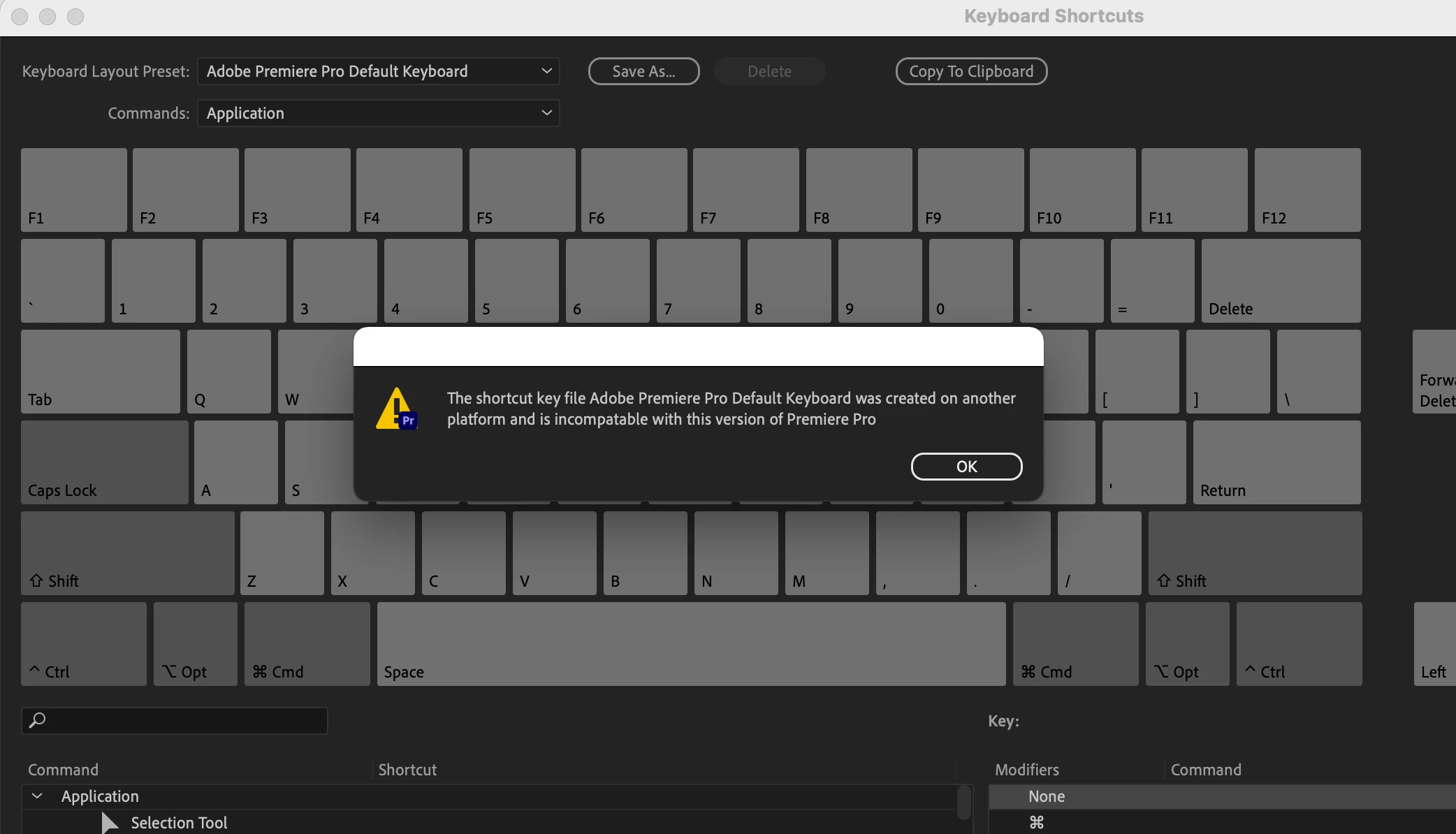This screenshot has width=1456, height=834.
Task: Click Copy To Clipboard button
Action: (x=970, y=71)
